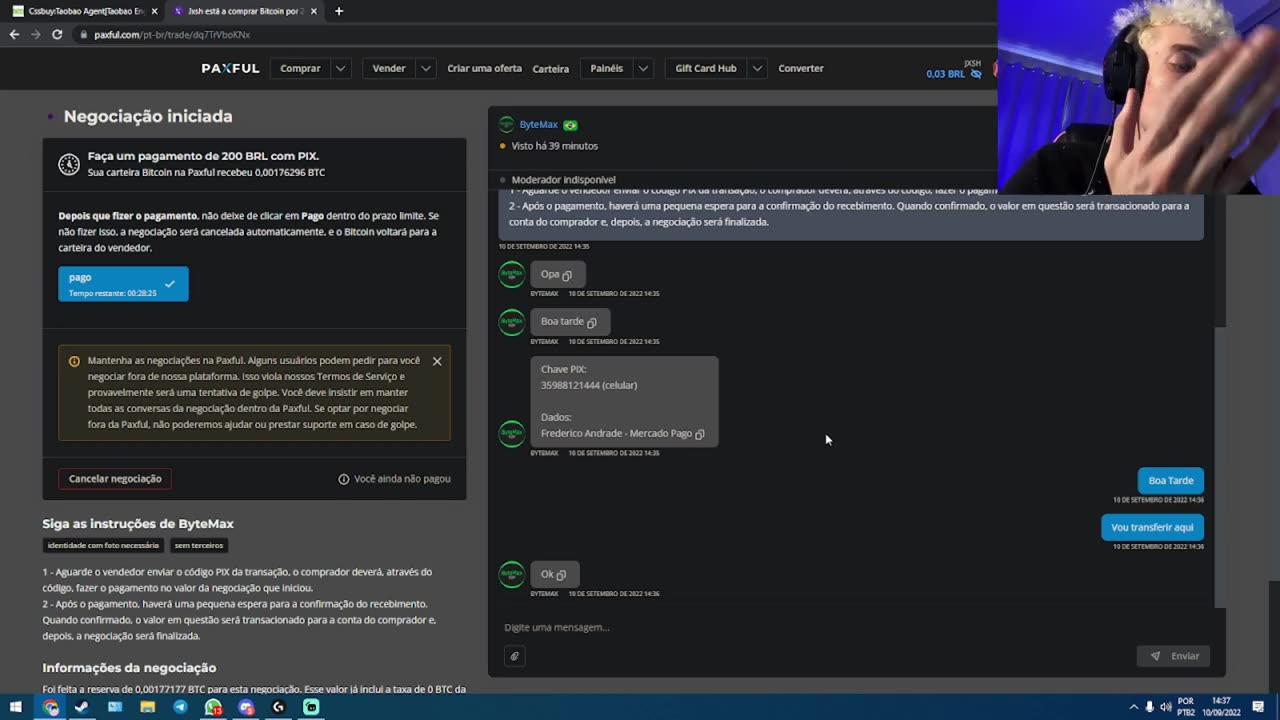Close the Cssbuy Taobao Agent tab
Viewport: 1280px width, 720px height.
tap(154, 11)
